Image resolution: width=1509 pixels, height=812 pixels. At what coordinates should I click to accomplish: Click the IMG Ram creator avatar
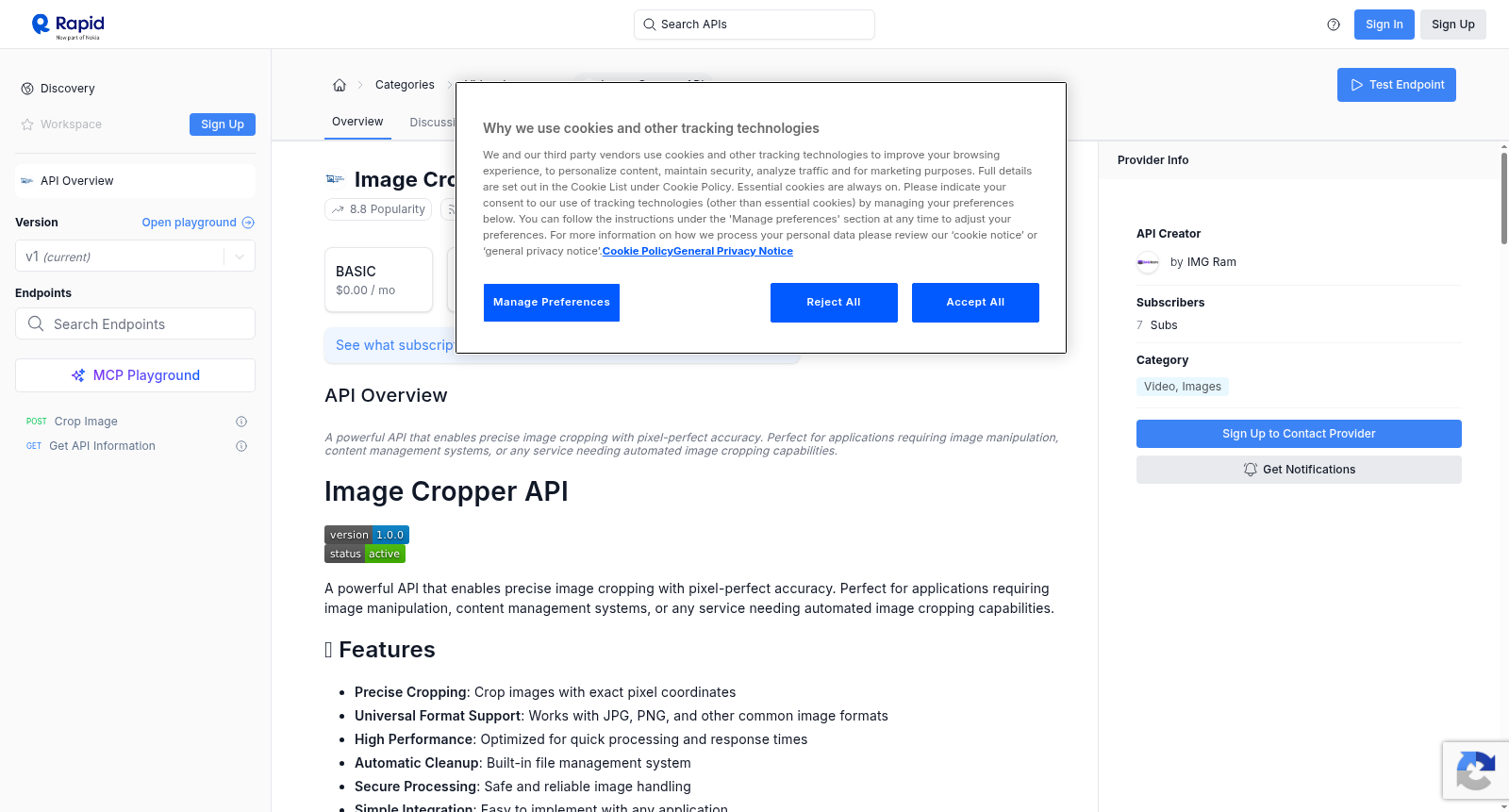point(1148,262)
